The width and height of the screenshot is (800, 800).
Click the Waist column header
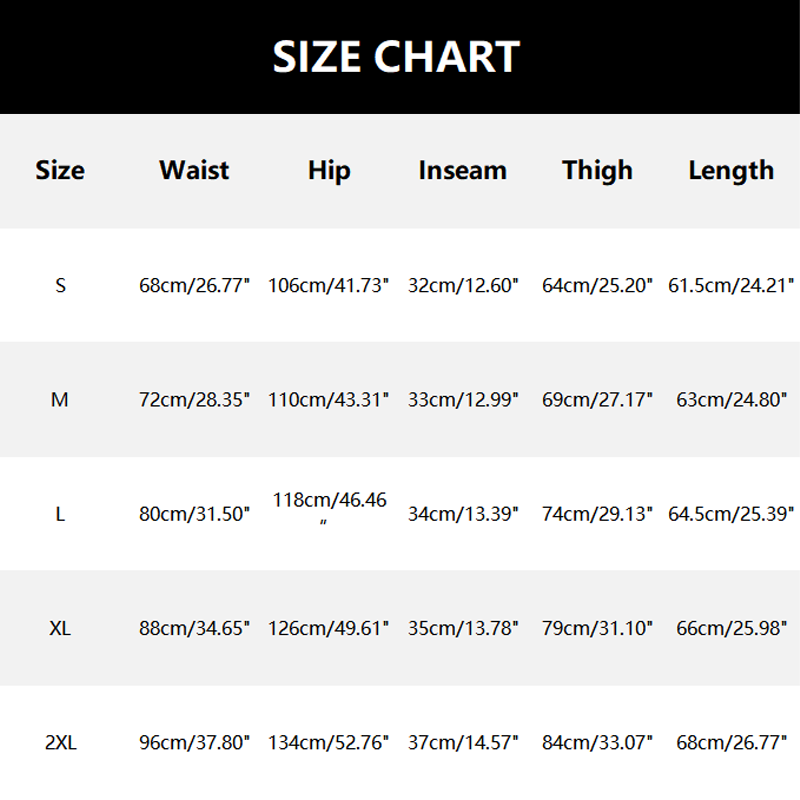(x=194, y=170)
